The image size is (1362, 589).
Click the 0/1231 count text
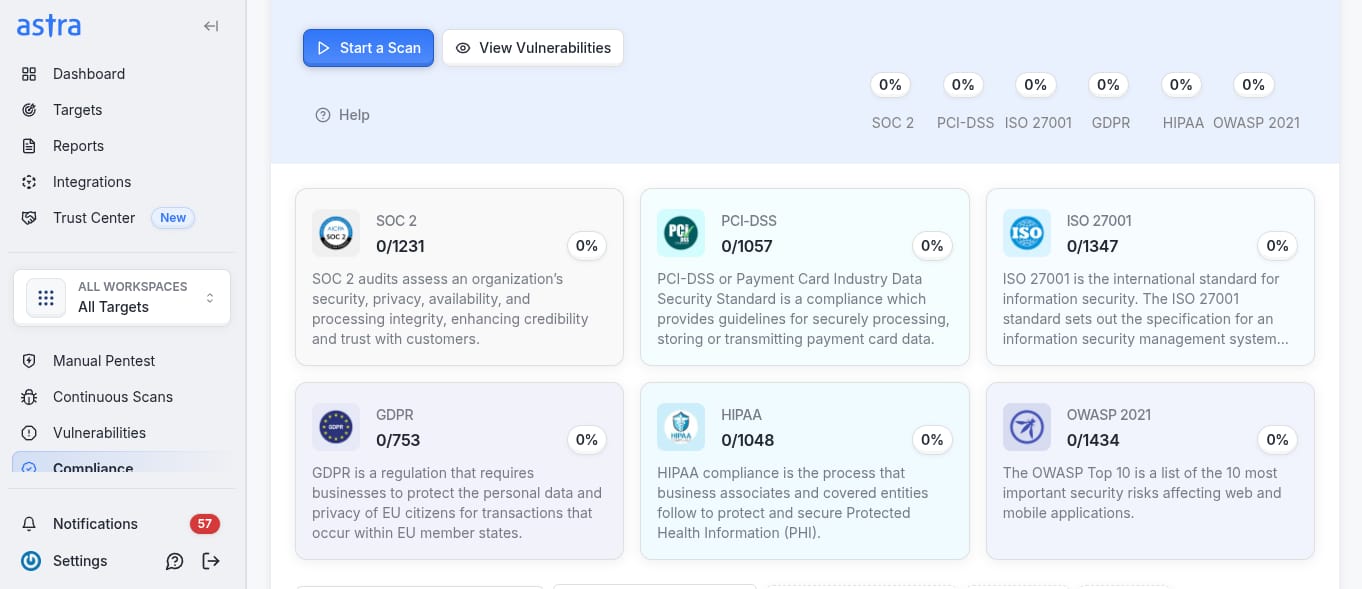pos(400,246)
